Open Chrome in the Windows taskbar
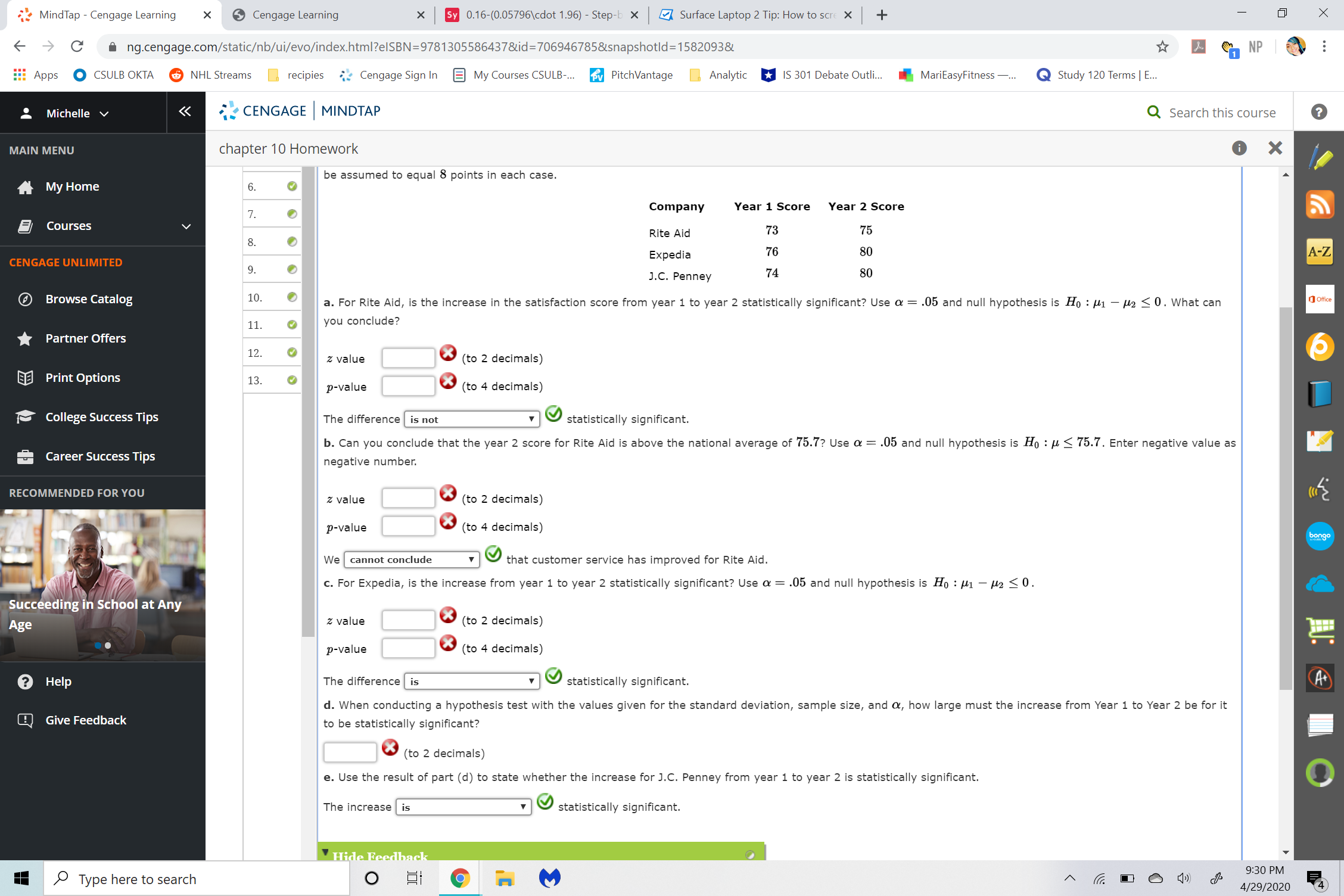Screen dimensions: 1344x896 click(x=459, y=878)
